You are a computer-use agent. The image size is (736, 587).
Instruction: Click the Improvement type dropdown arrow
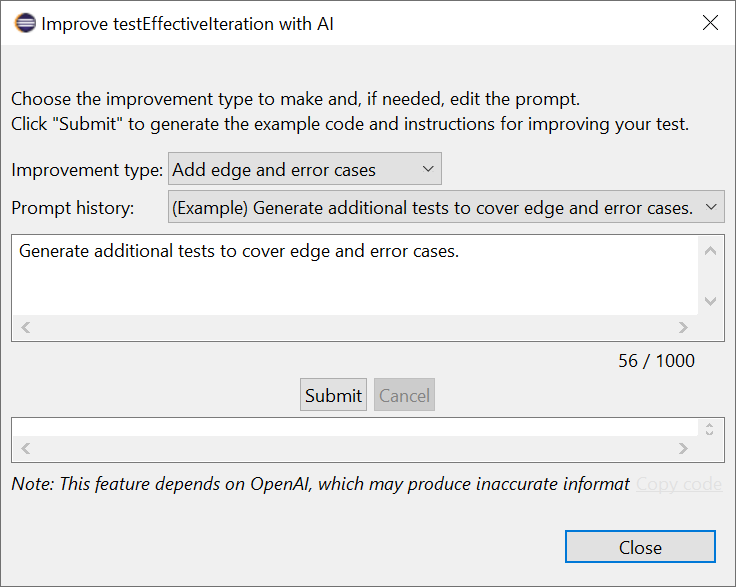click(428, 169)
